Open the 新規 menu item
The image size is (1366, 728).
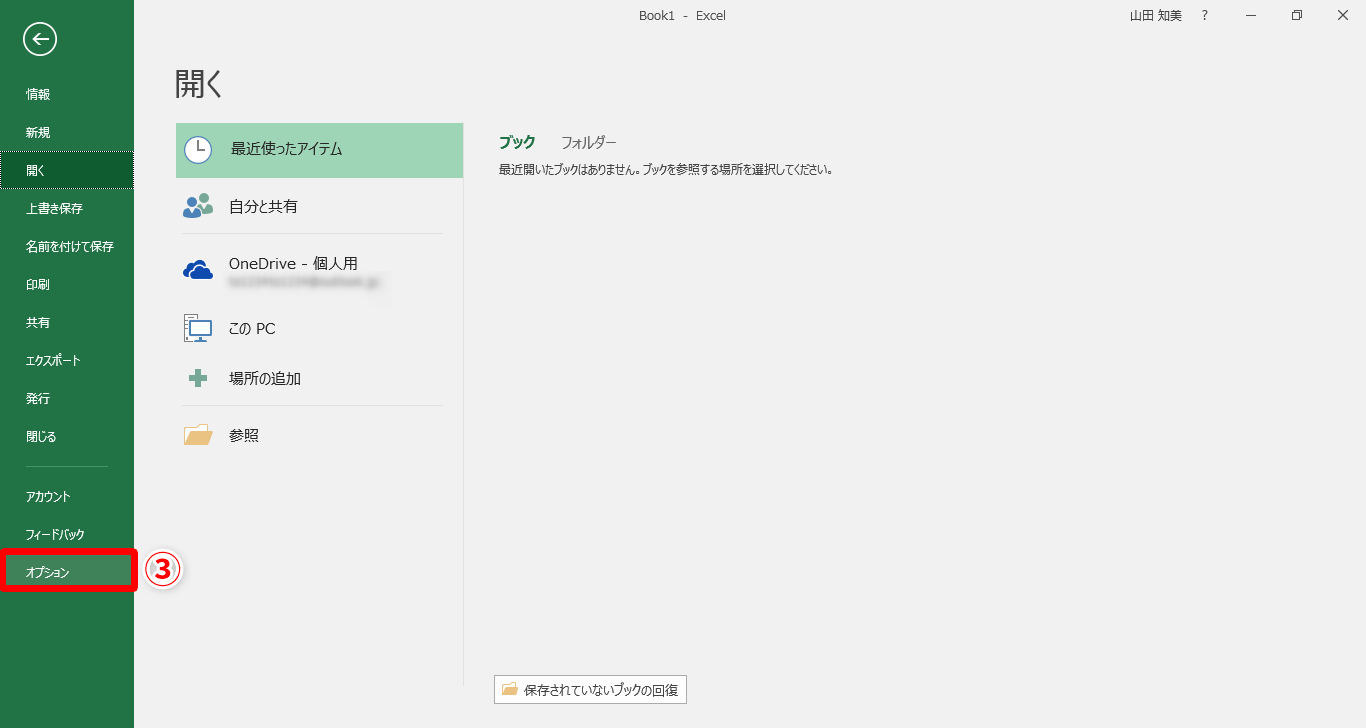point(67,132)
